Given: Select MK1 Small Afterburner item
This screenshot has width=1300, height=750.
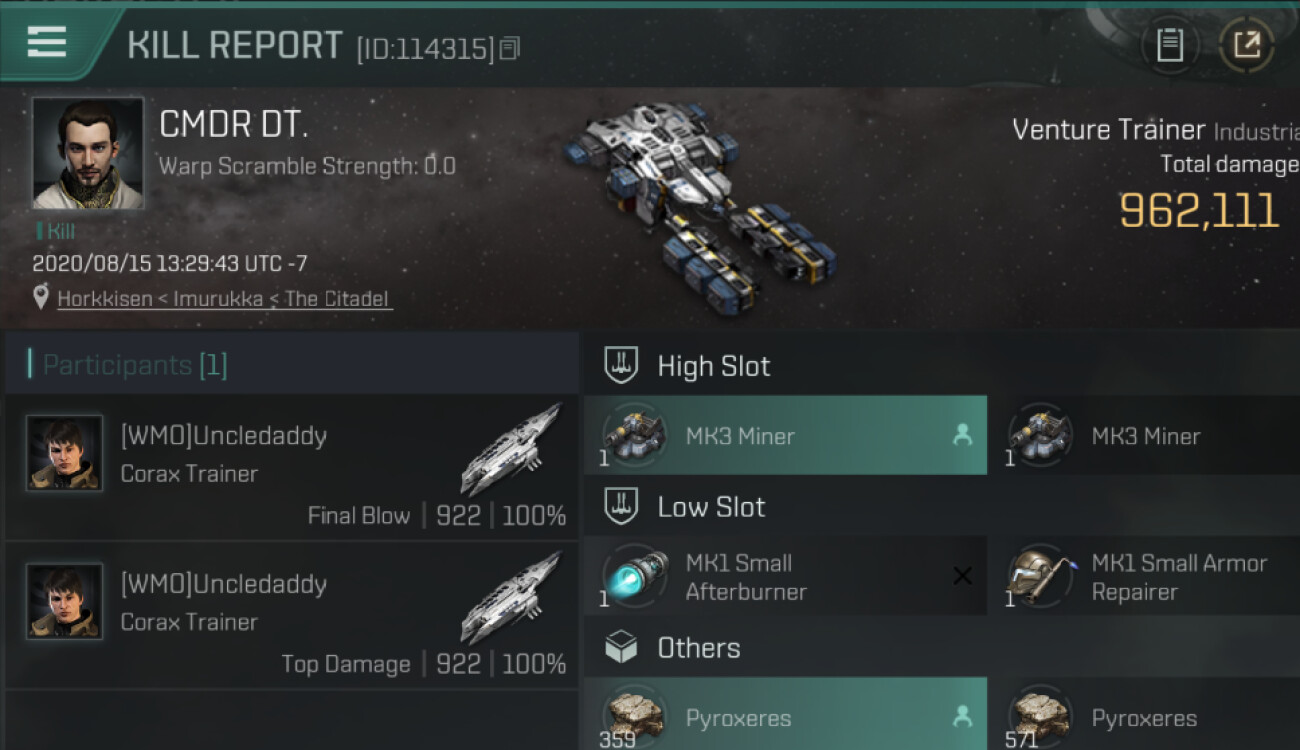Looking at the screenshot, I should 785,577.
